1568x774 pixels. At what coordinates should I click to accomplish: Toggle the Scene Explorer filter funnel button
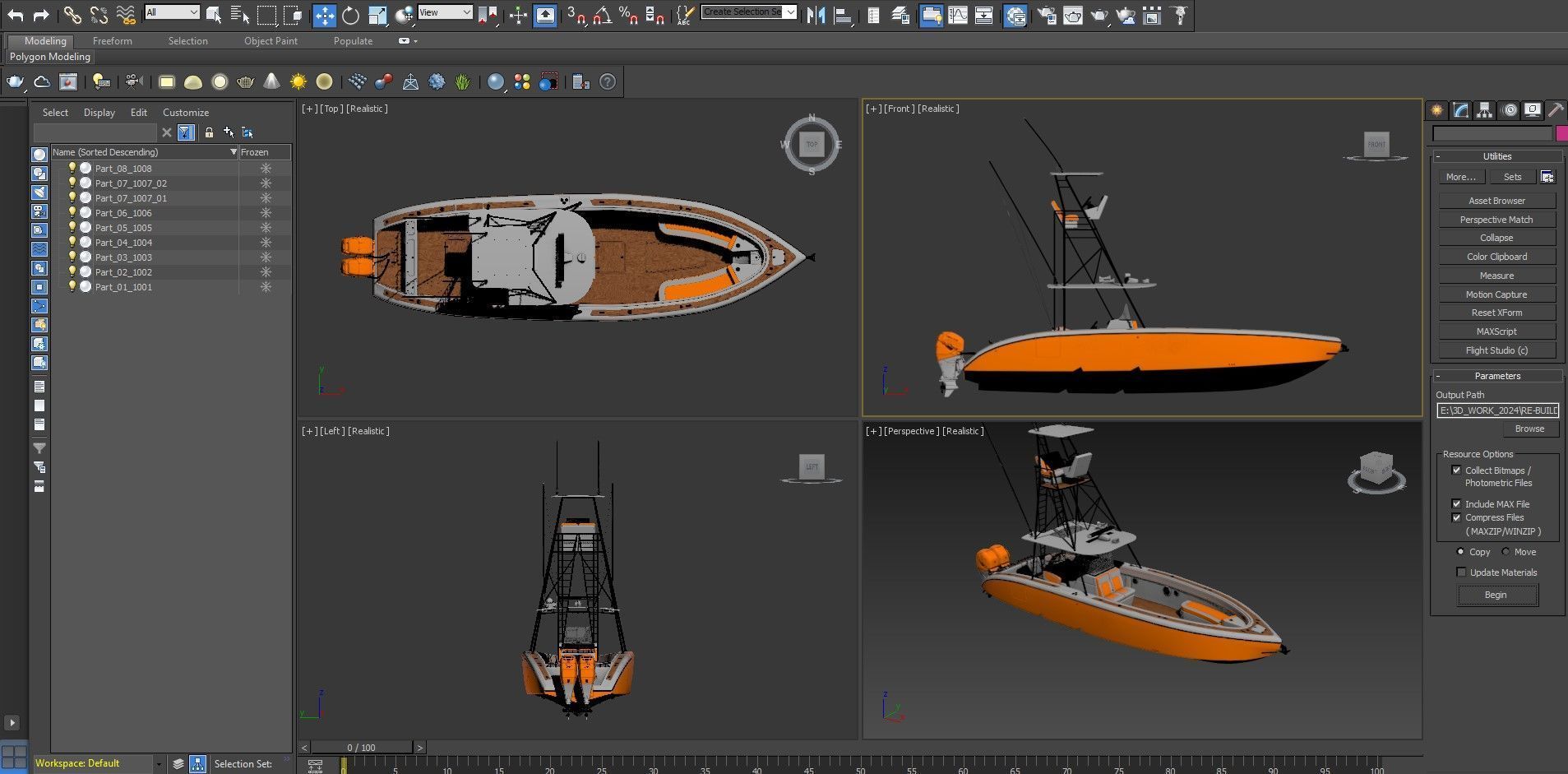click(x=186, y=132)
